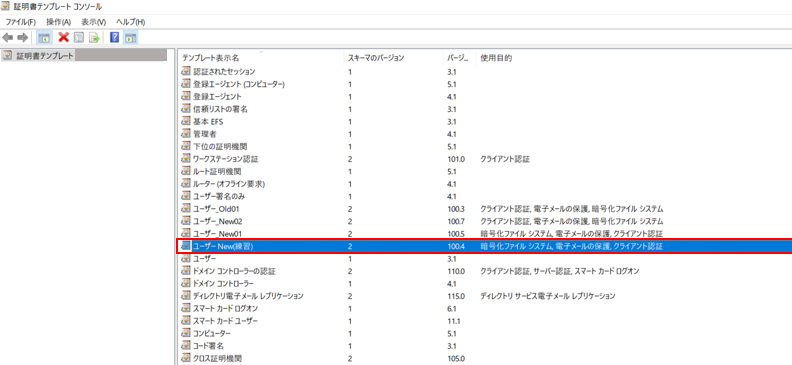Click version value 11.1
The height and width of the screenshot is (365, 792).
[453, 321]
